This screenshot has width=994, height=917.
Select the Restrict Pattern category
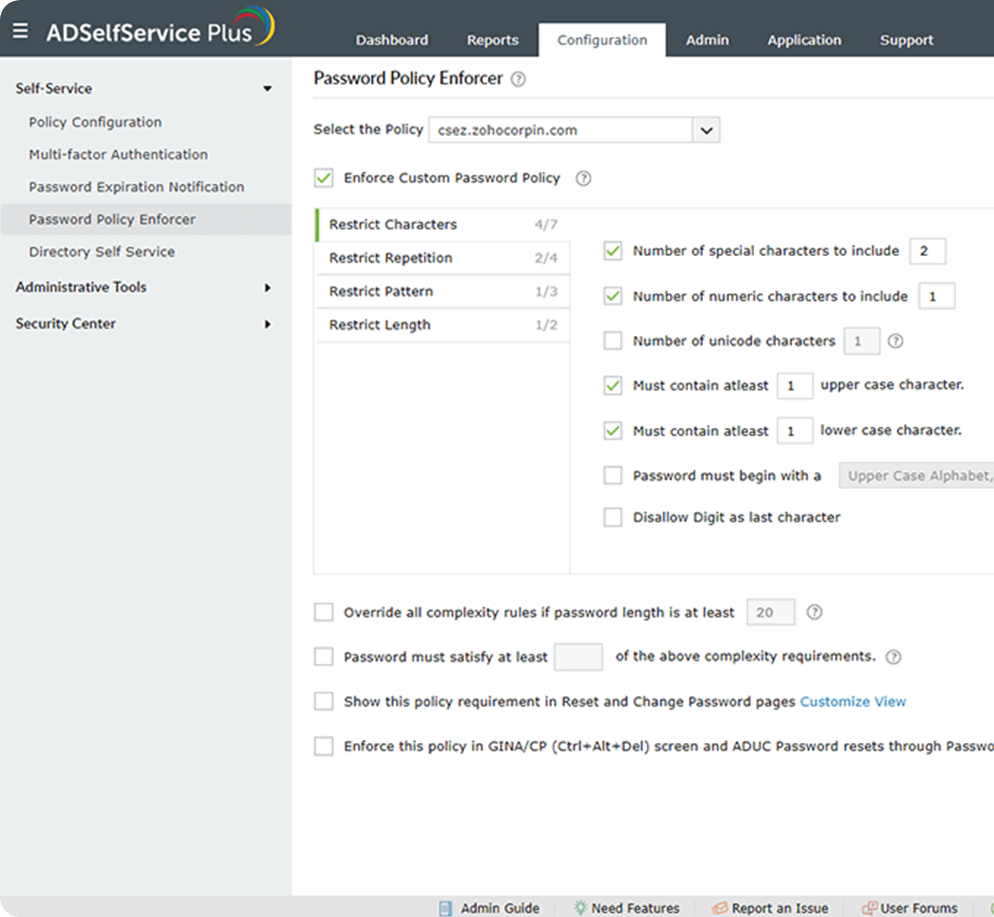click(x=442, y=292)
